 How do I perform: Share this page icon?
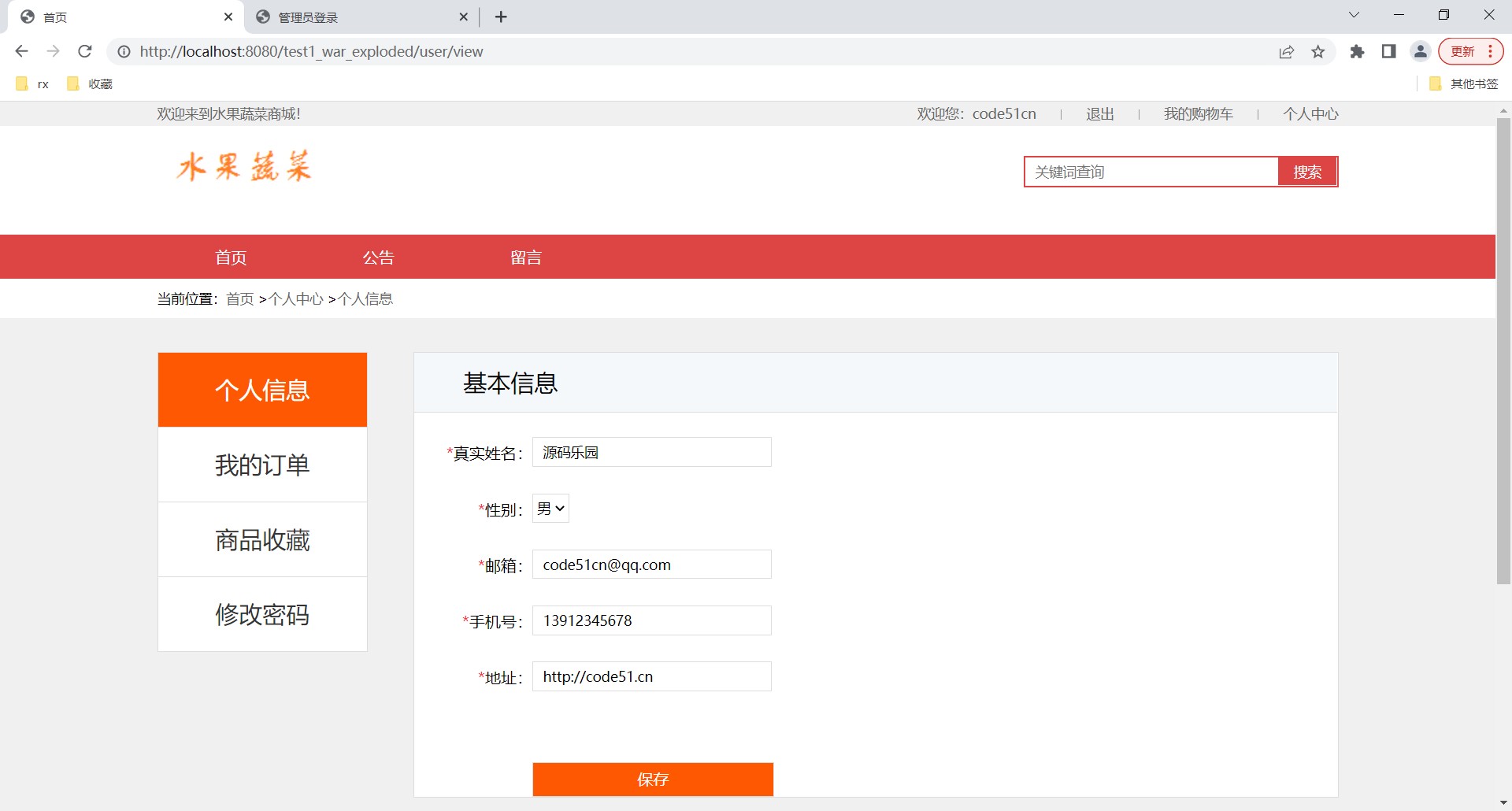pos(1287,52)
